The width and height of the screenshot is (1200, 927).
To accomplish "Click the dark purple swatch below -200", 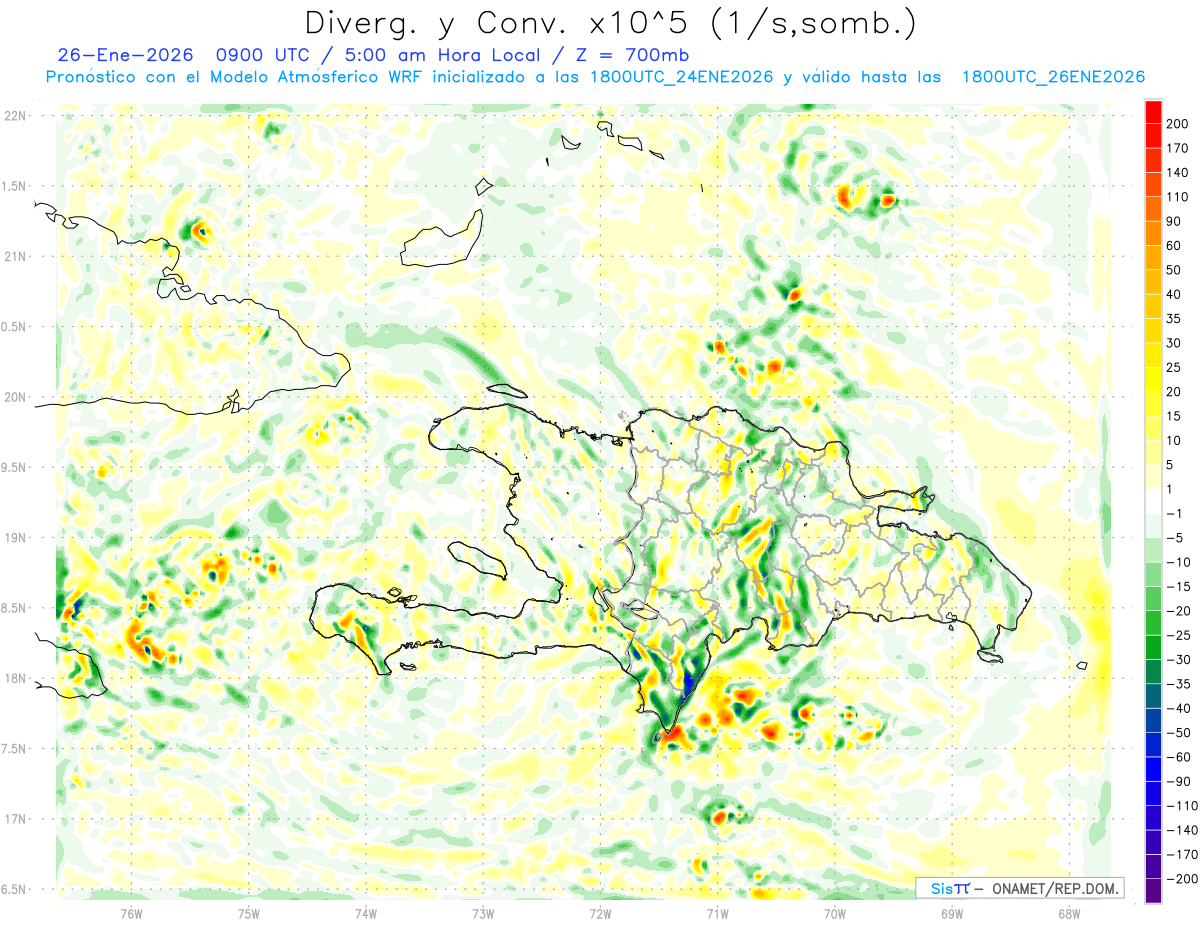I will pyautogui.click(x=1153, y=891).
